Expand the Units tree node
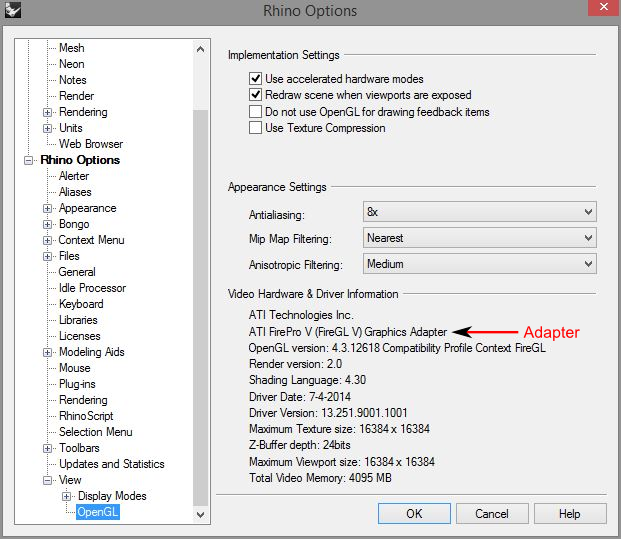The width and height of the screenshot is (621, 539). pos(47,128)
